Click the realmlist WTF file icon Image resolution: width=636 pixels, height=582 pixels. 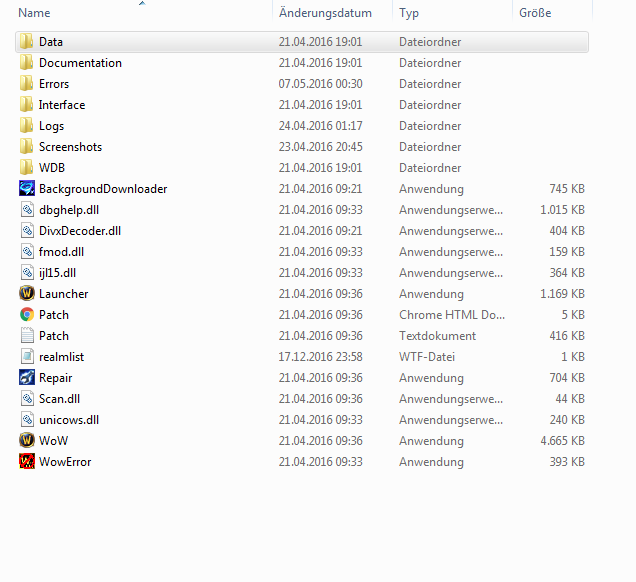coord(27,357)
